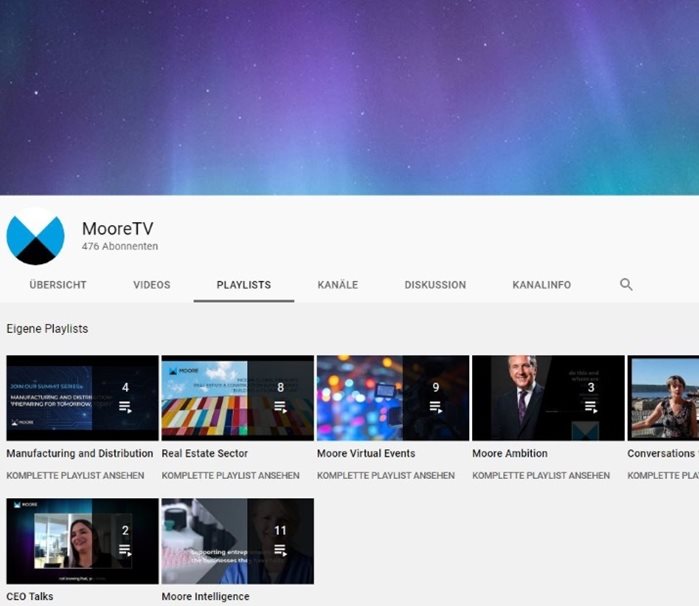
Task: View complete Manufacturing and Distribution playlist link
Action: click(x=75, y=475)
